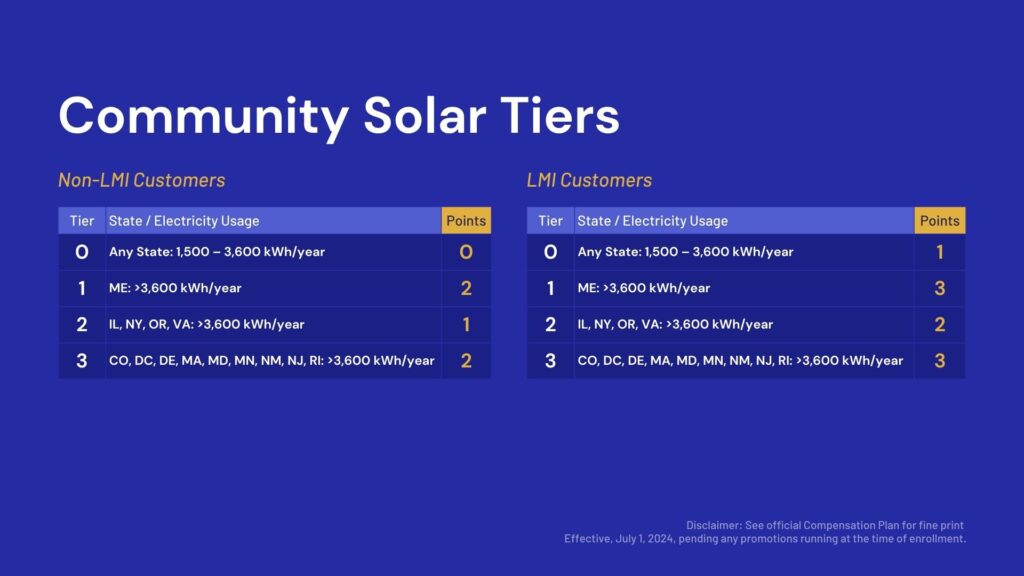Click tier number 3 in LMI CO, DC row
The image size is (1024, 576).
click(x=551, y=360)
